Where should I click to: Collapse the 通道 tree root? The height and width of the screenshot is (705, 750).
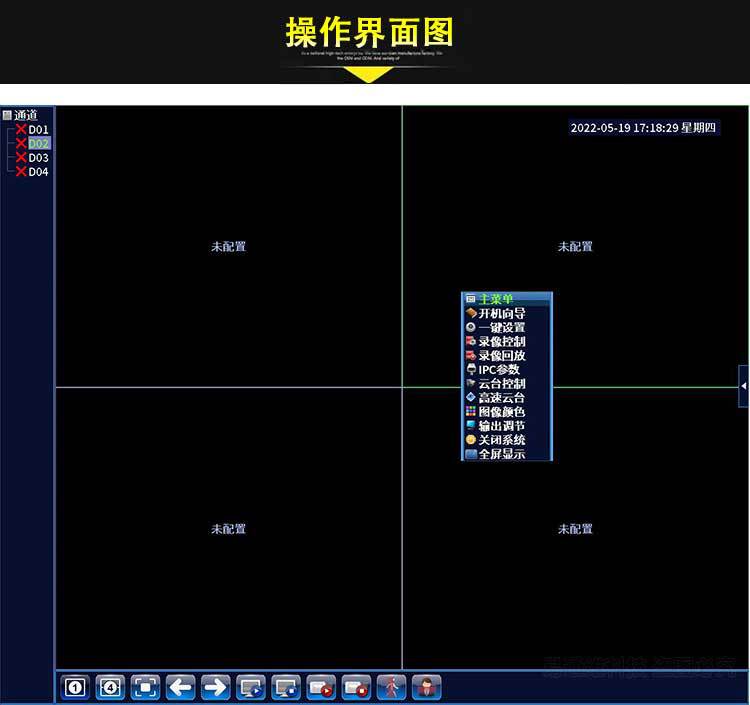7,115
